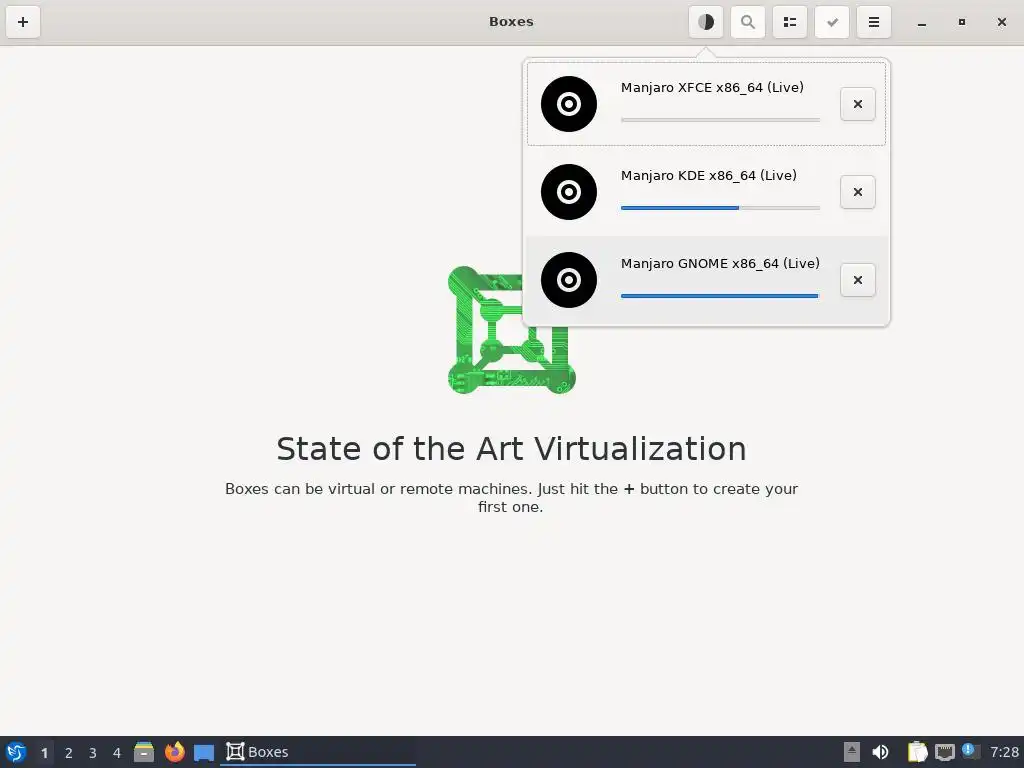
Task: Open the wired network tray icon
Action: [x=944, y=752]
